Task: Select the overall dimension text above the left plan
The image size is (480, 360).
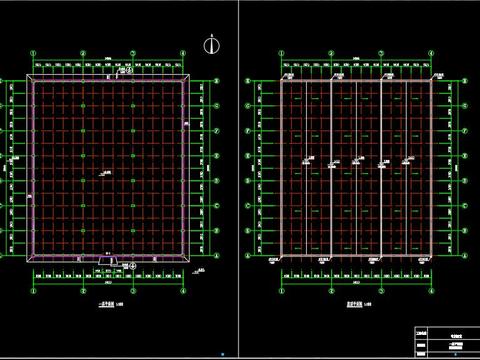Action: click(108, 59)
